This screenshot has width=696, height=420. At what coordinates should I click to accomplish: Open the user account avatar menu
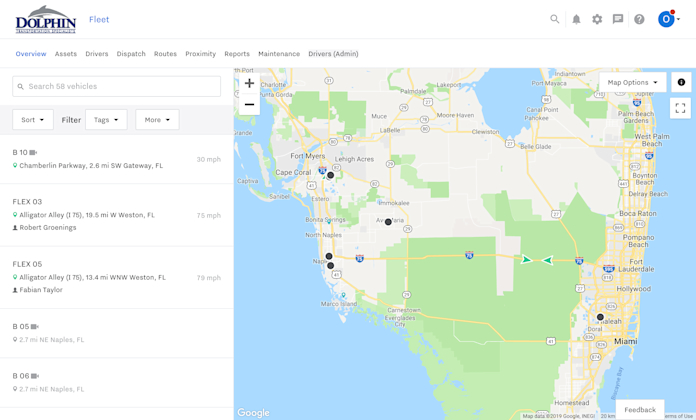point(668,19)
